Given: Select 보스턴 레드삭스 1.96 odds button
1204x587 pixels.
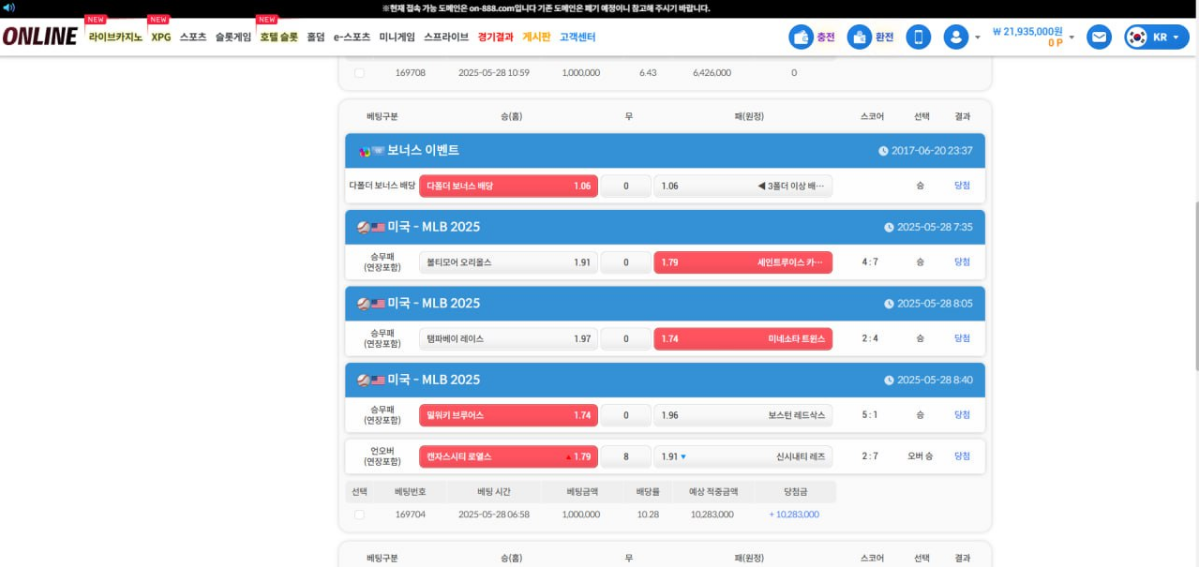Looking at the screenshot, I should [743, 415].
